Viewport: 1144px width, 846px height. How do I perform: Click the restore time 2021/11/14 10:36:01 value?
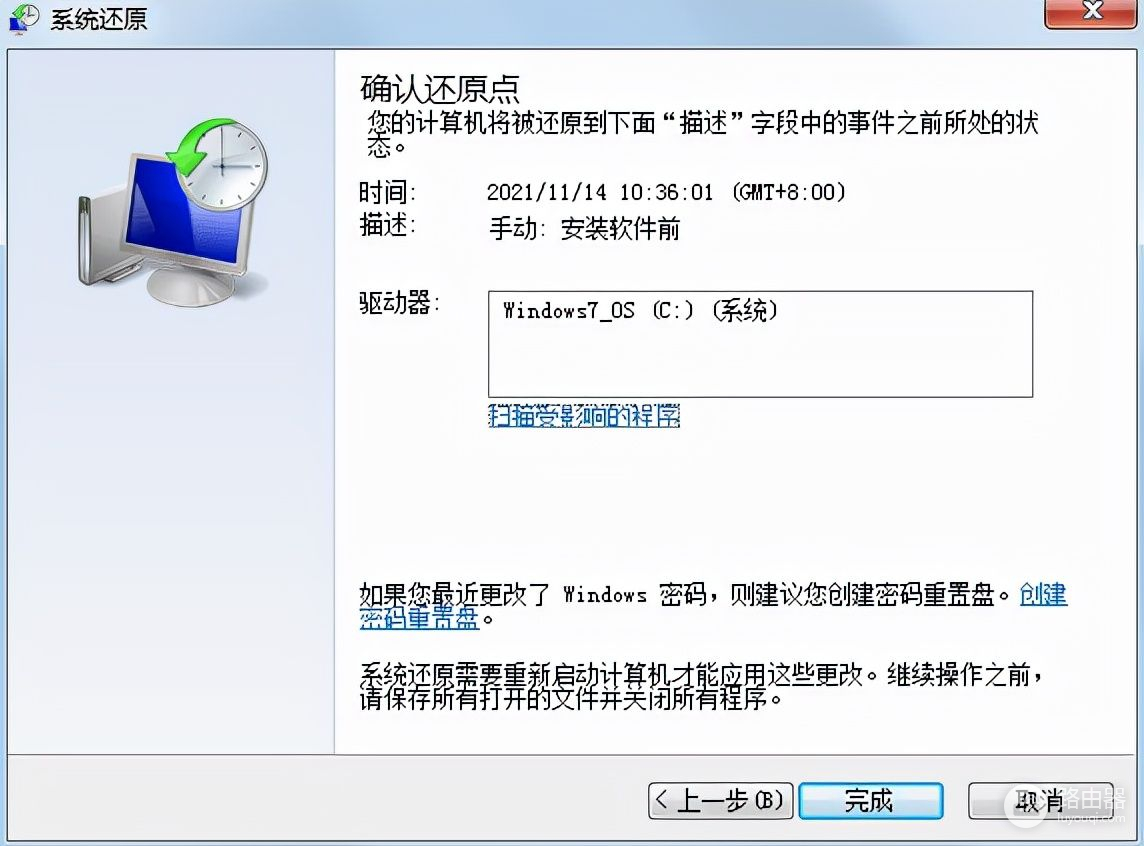[x=665, y=193]
